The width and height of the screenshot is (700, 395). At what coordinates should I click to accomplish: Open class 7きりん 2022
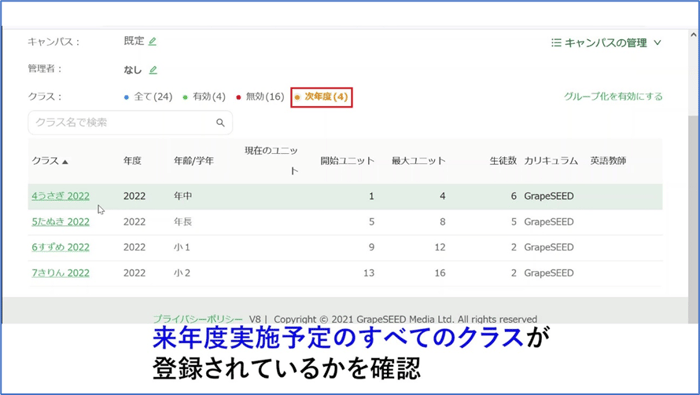(x=60, y=273)
